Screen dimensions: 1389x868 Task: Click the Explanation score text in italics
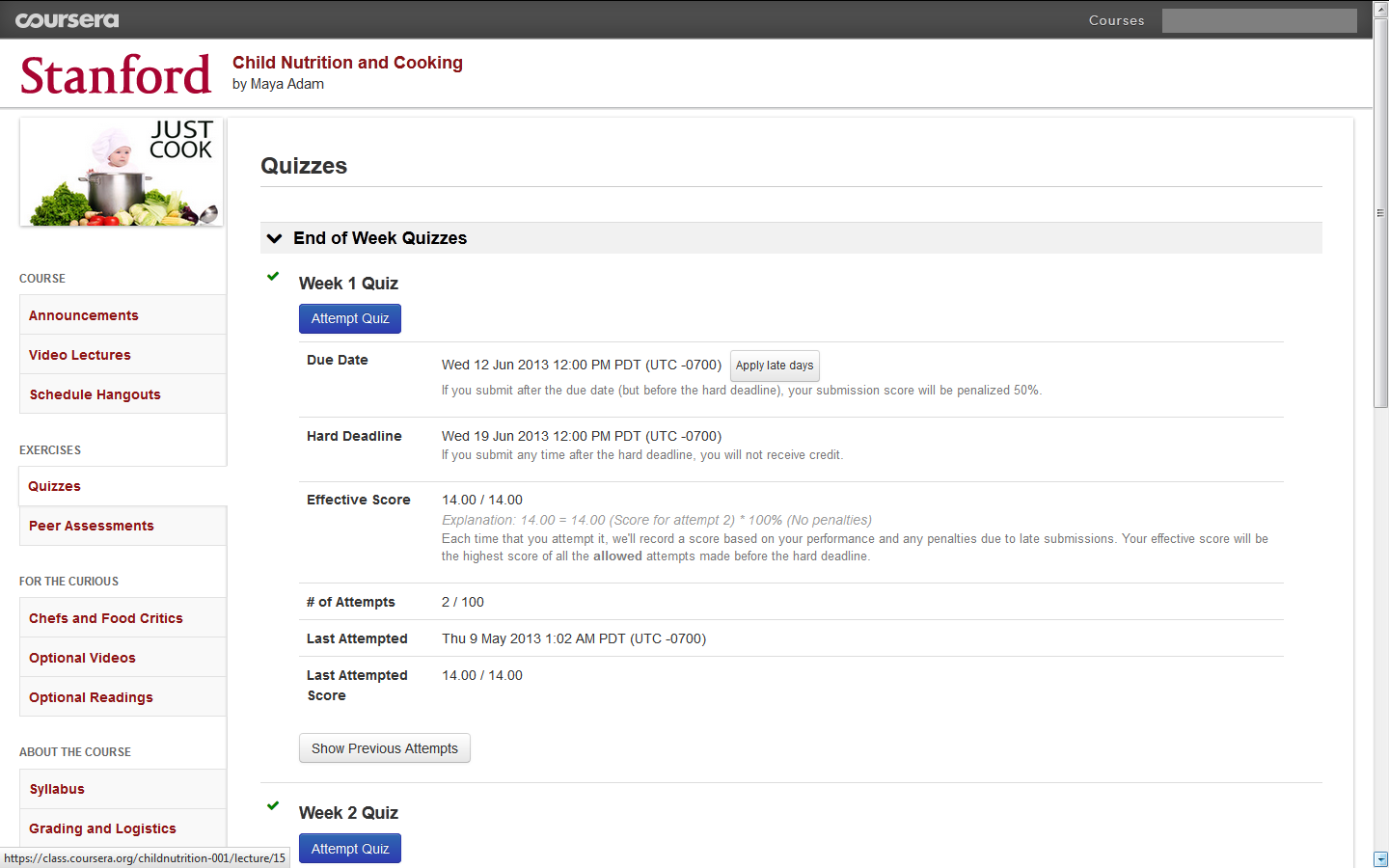coord(657,520)
